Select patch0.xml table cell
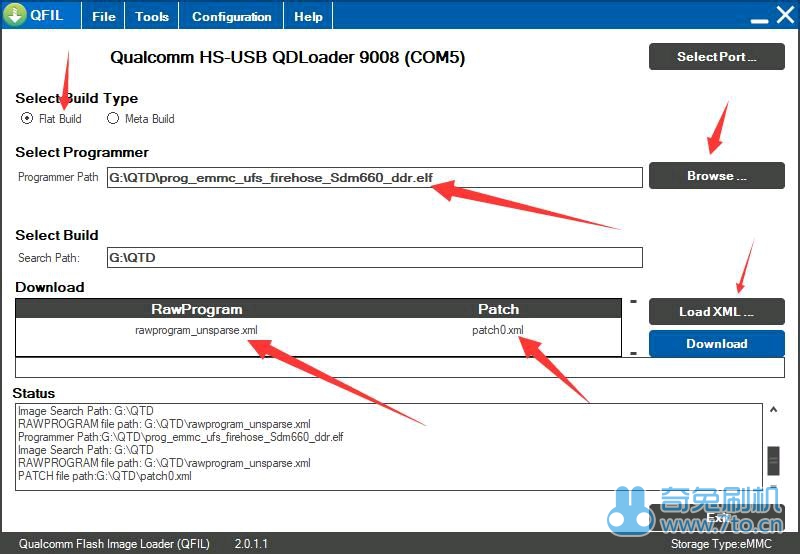 click(498, 330)
